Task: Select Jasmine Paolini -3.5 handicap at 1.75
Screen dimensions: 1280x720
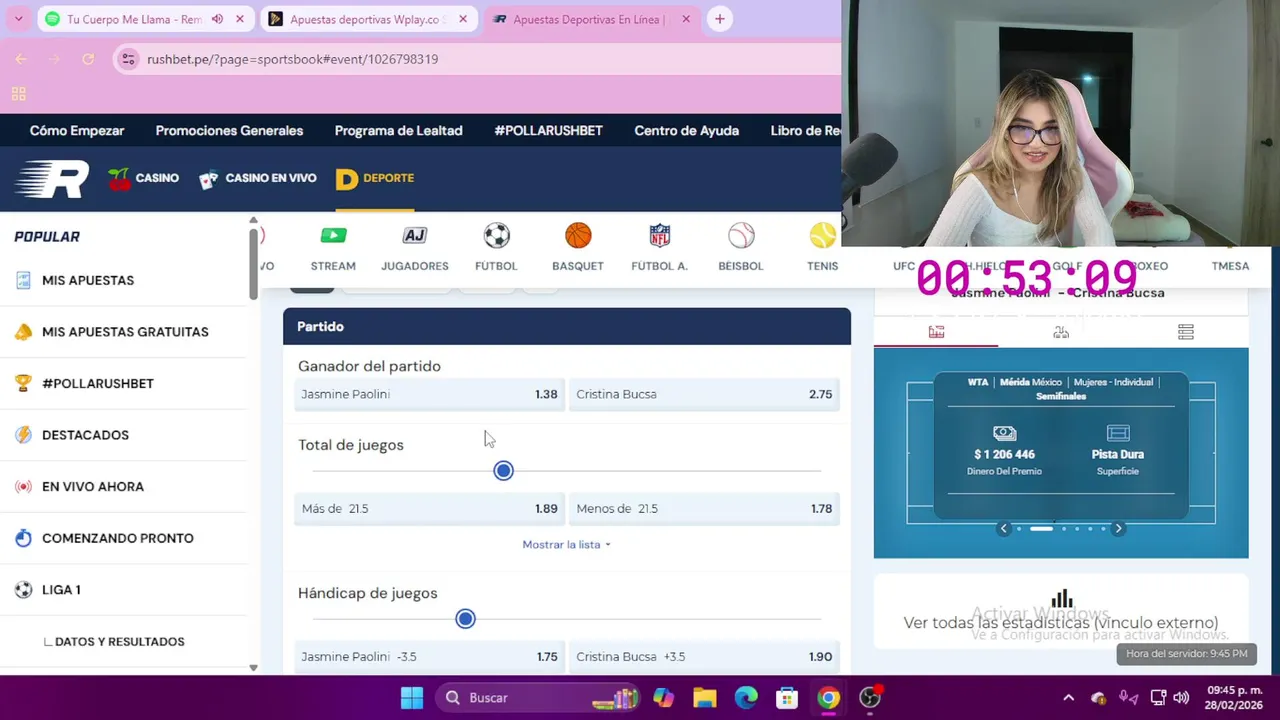Action: (429, 657)
